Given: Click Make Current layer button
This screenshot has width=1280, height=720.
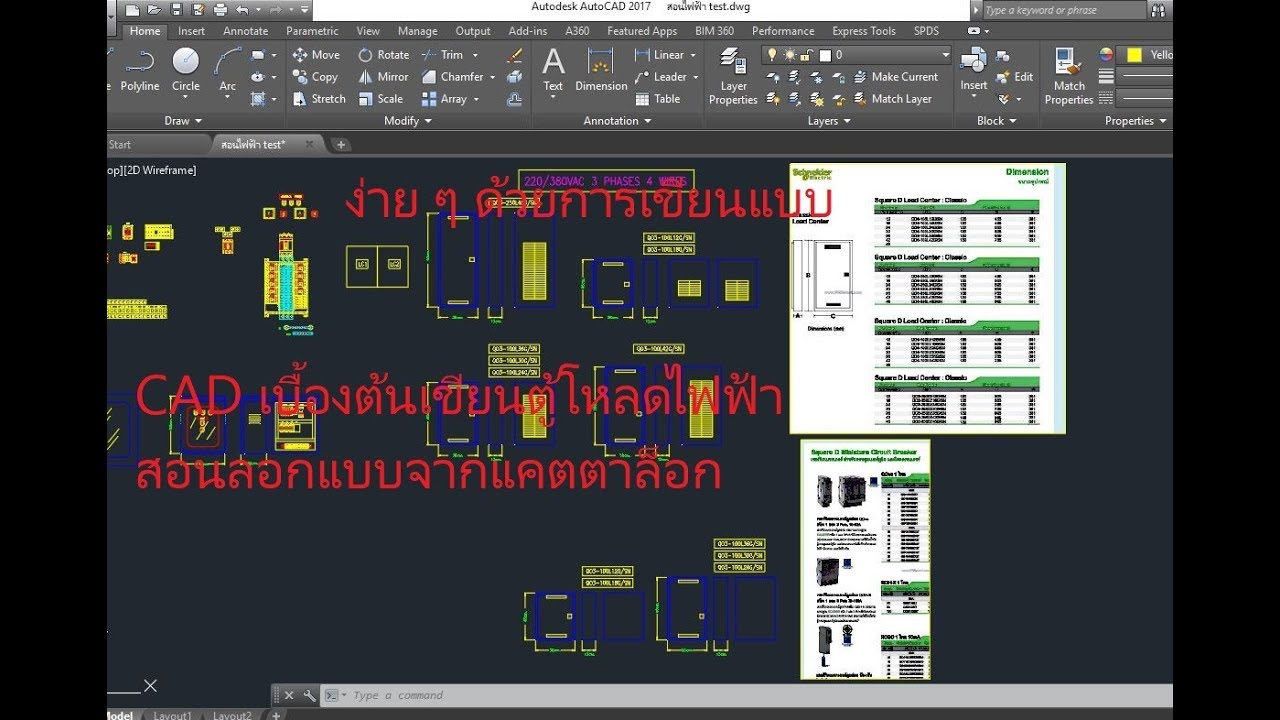Looking at the screenshot, I should 896,77.
